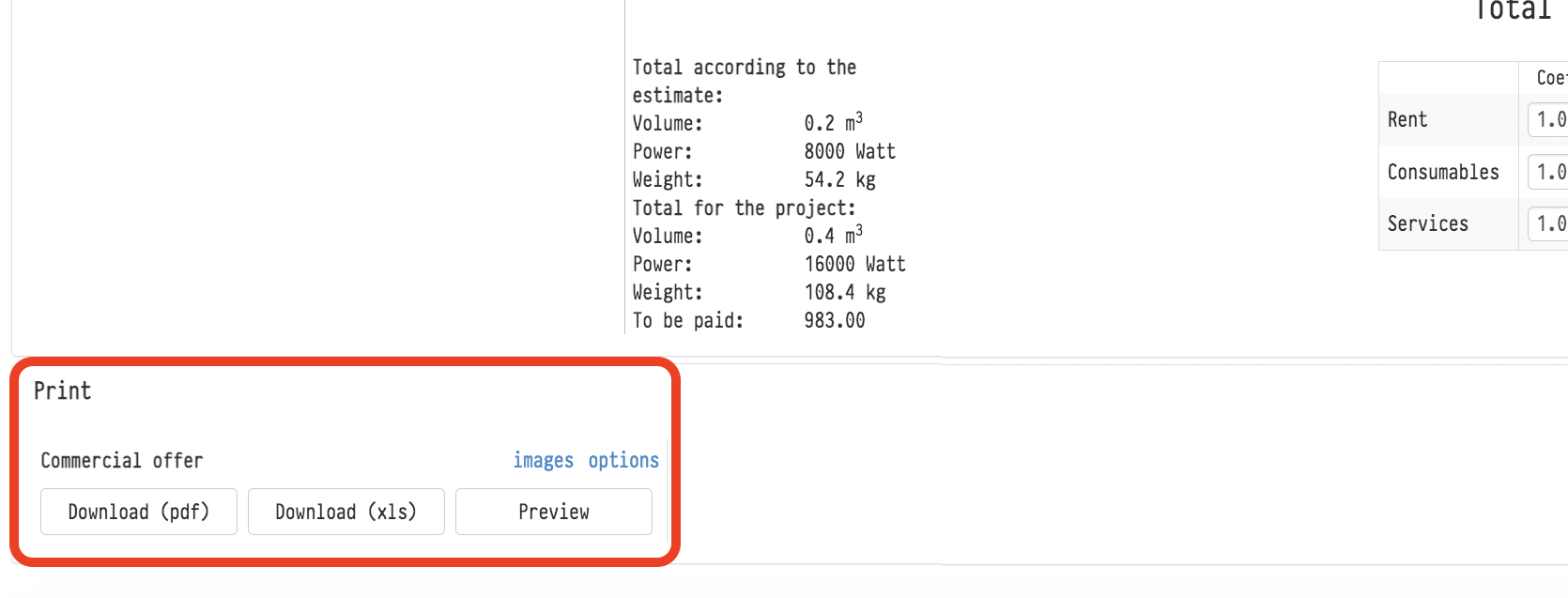Click the Download (xls) button

(346, 512)
